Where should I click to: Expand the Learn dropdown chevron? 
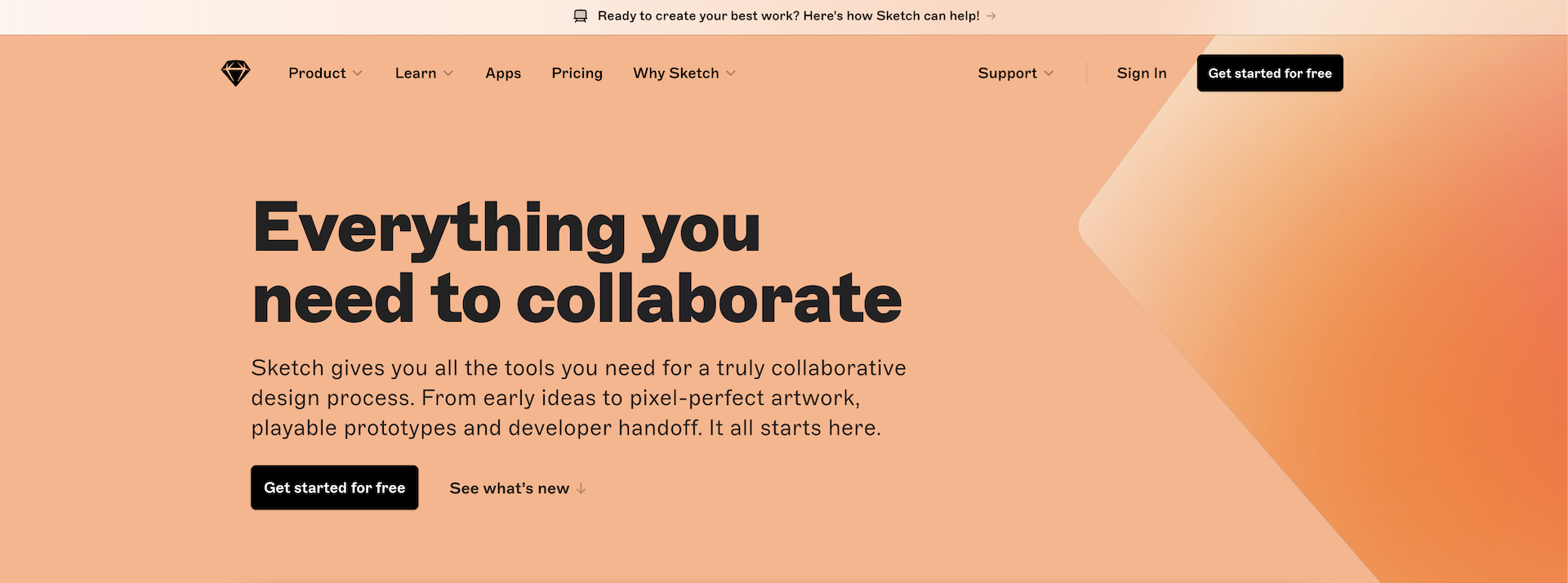click(448, 73)
